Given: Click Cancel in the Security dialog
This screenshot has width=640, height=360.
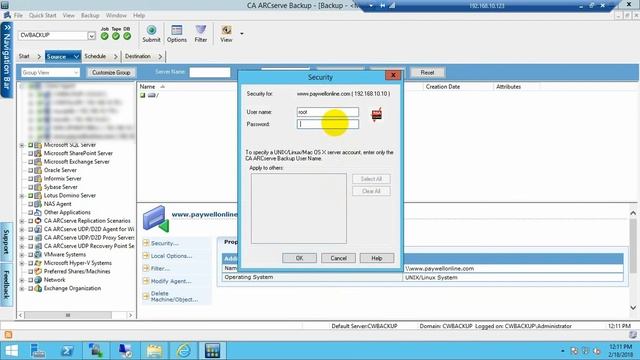Looking at the screenshot, I should pos(338,258).
